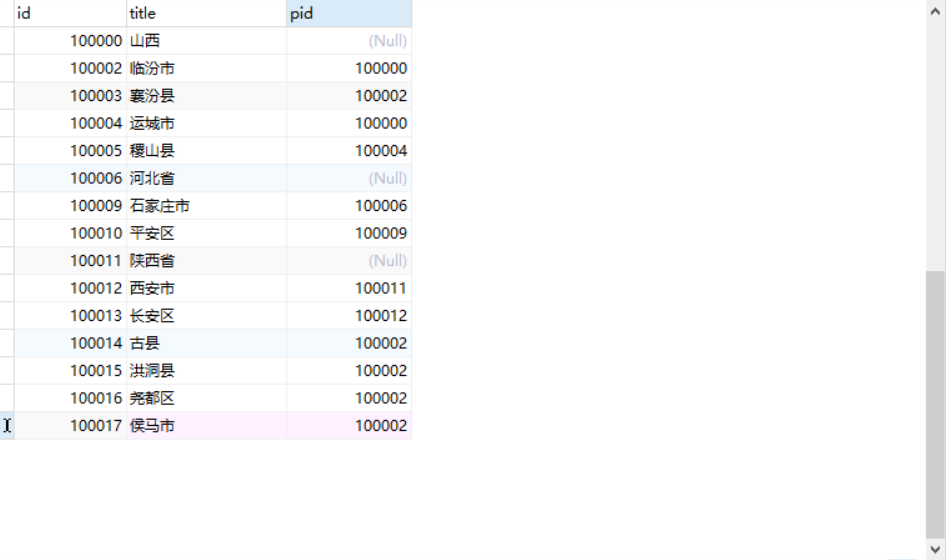Image resolution: width=946 pixels, height=560 pixels.
Task: Select the title cell 稷山县
Action: pos(206,151)
